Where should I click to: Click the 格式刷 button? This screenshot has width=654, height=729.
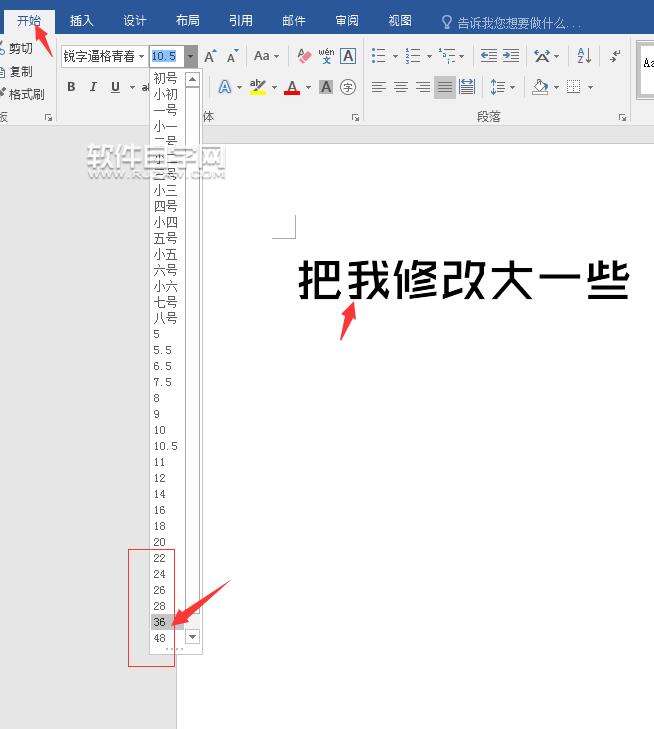(x=22, y=94)
